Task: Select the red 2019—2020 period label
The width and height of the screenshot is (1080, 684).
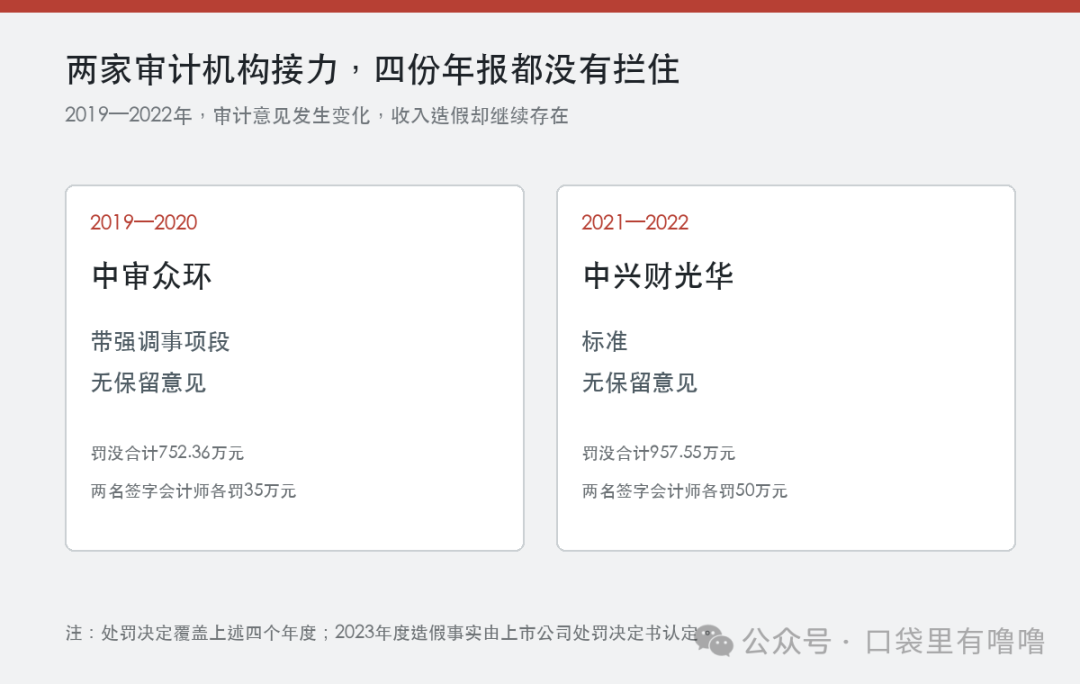Action: 143,222
